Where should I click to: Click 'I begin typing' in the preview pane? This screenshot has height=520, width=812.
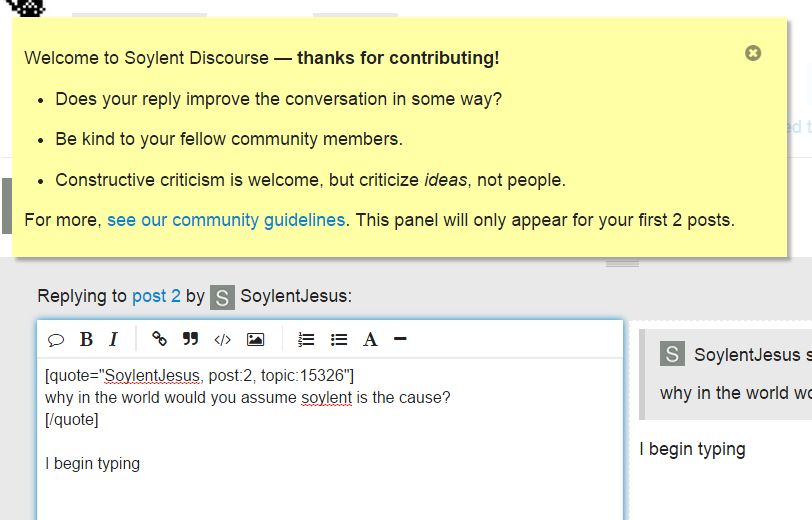coord(692,449)
